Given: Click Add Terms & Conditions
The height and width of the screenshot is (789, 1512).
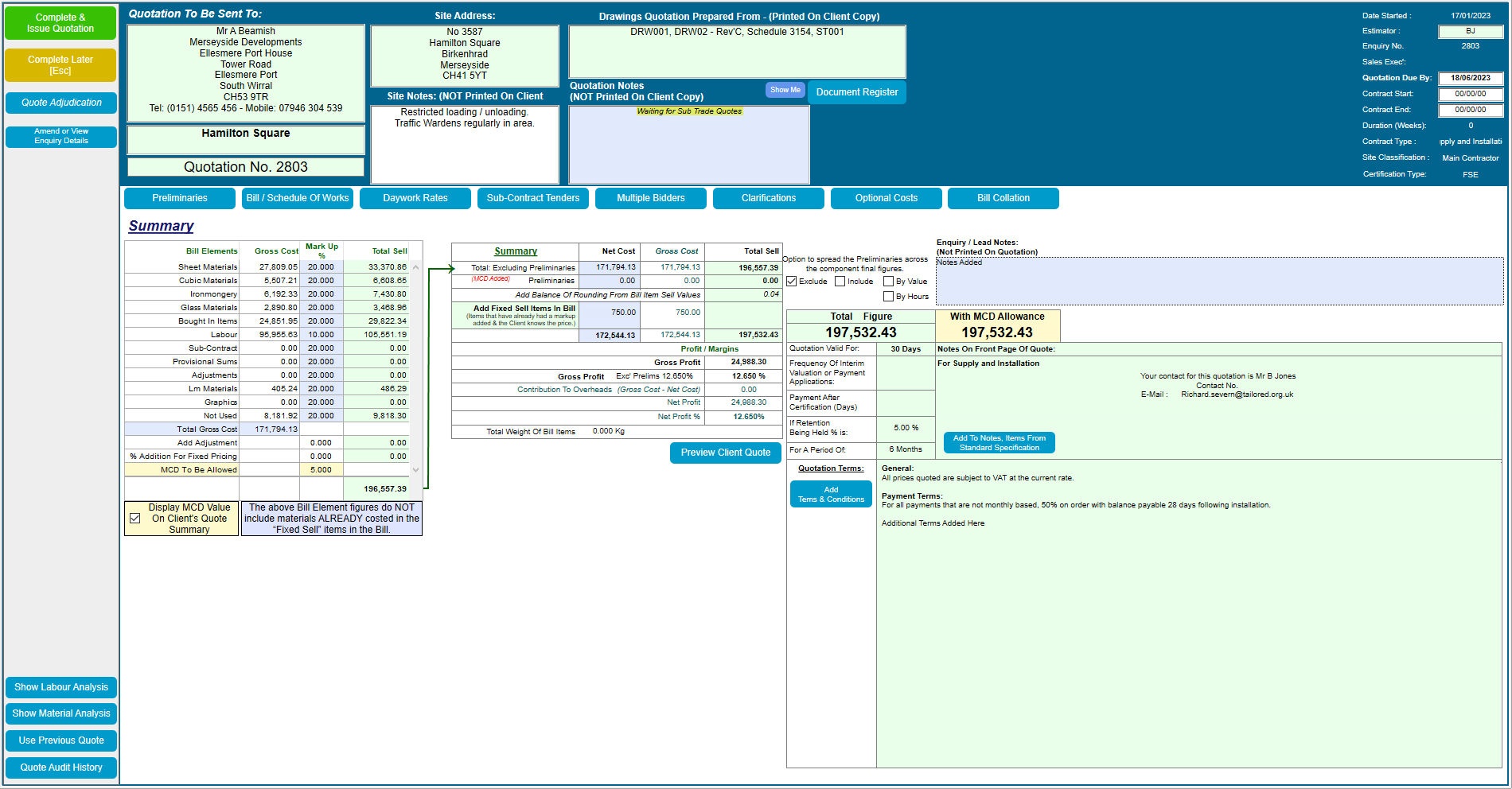Looking at the screenshot, I should 831,493.
